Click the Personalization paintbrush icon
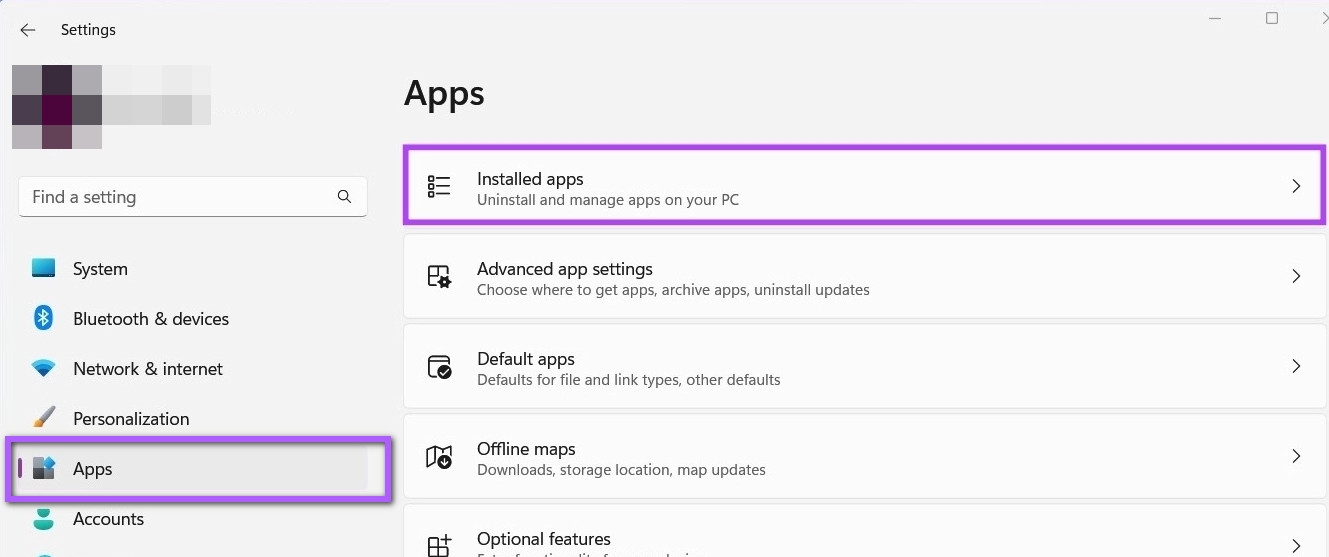The image size is (1329, 557). point(43,418)
